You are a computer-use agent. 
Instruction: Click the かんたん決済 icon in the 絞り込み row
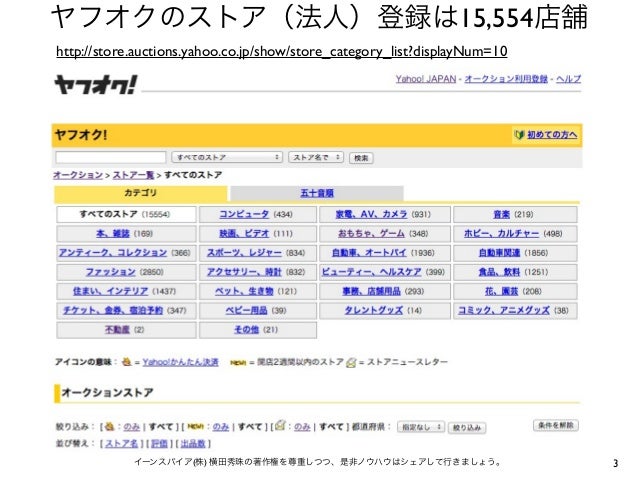[109, 427]
